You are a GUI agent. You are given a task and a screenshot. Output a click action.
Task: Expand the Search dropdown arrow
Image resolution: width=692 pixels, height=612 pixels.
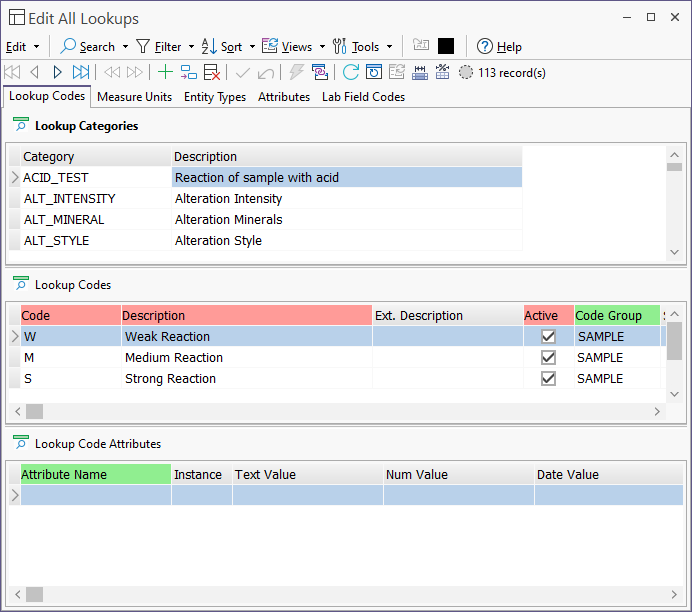point(126,47)
